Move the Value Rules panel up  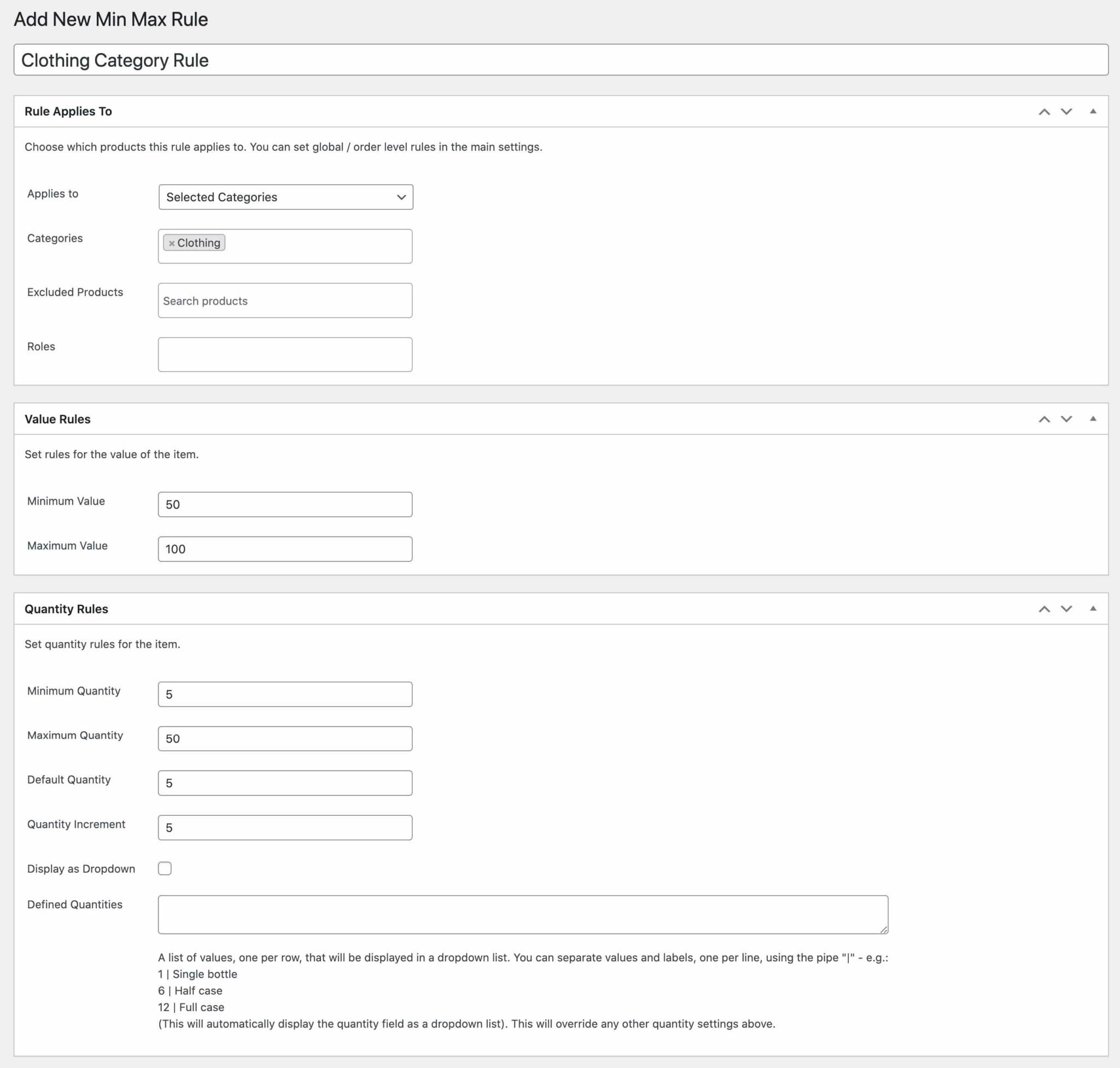click(x=1046, y=419)
